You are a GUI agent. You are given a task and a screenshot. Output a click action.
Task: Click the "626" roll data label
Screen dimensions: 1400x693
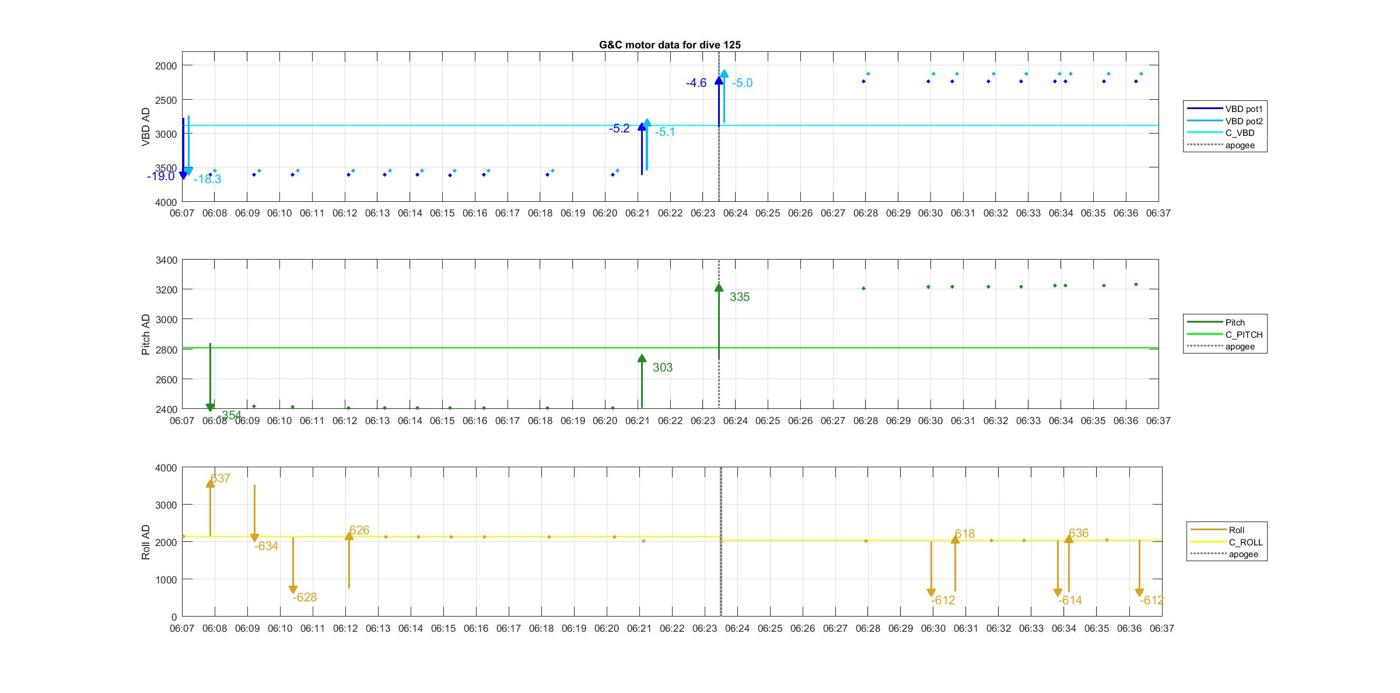click(x=359, y=531)
